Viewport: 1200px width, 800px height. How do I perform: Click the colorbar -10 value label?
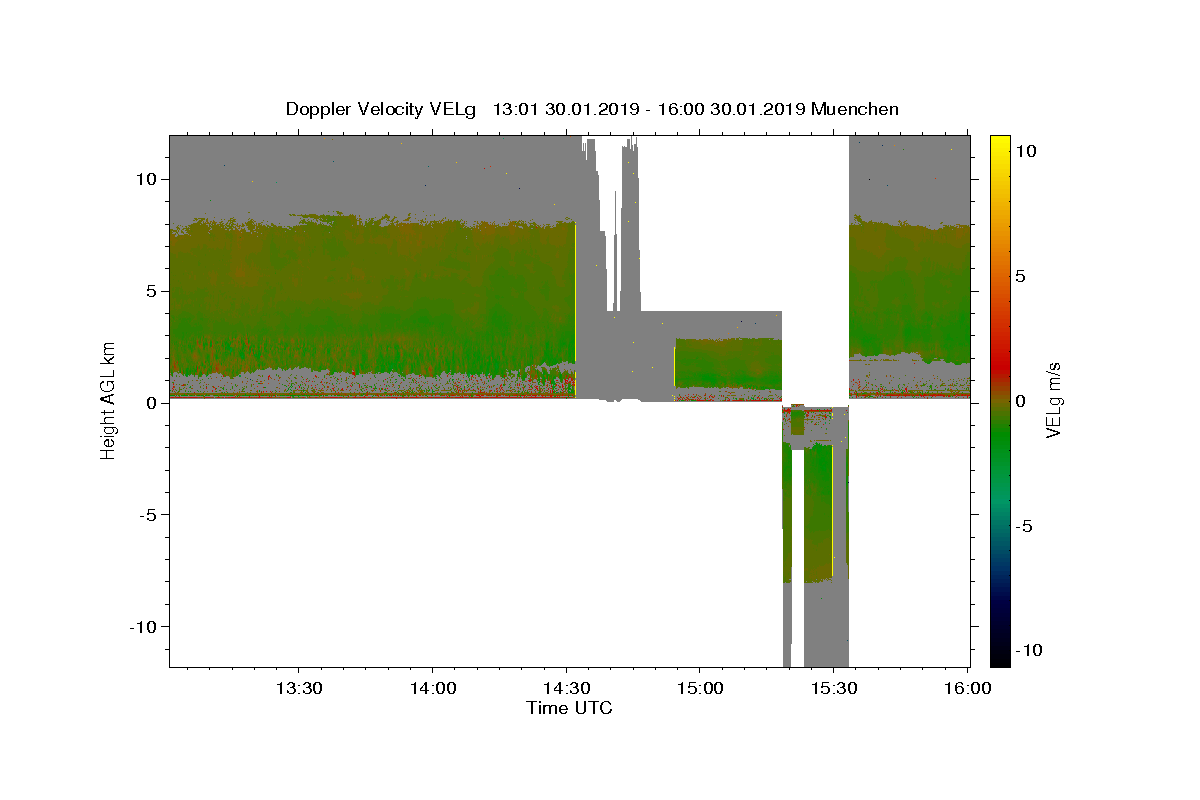[1028, 651]
